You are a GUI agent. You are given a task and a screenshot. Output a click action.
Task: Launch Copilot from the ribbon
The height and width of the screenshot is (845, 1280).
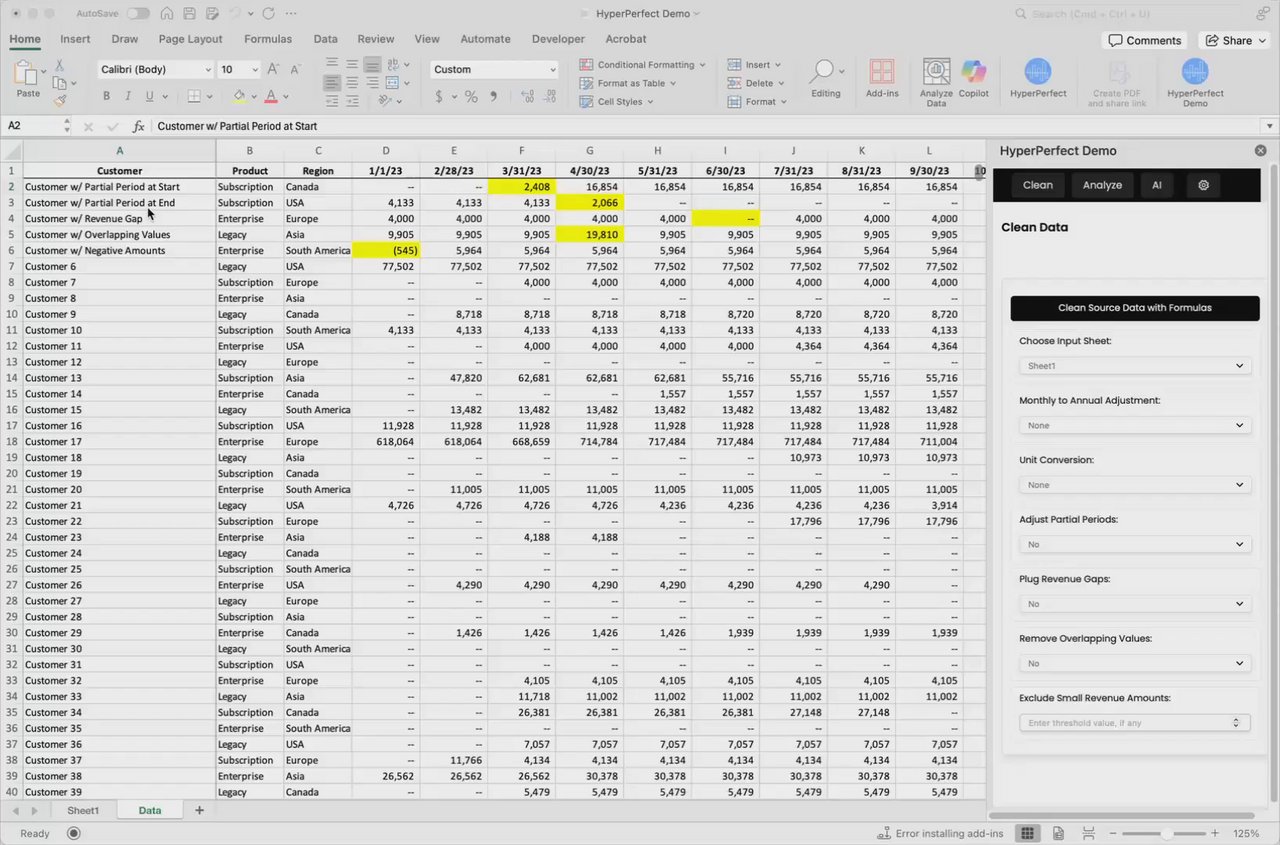click(973, 79)
